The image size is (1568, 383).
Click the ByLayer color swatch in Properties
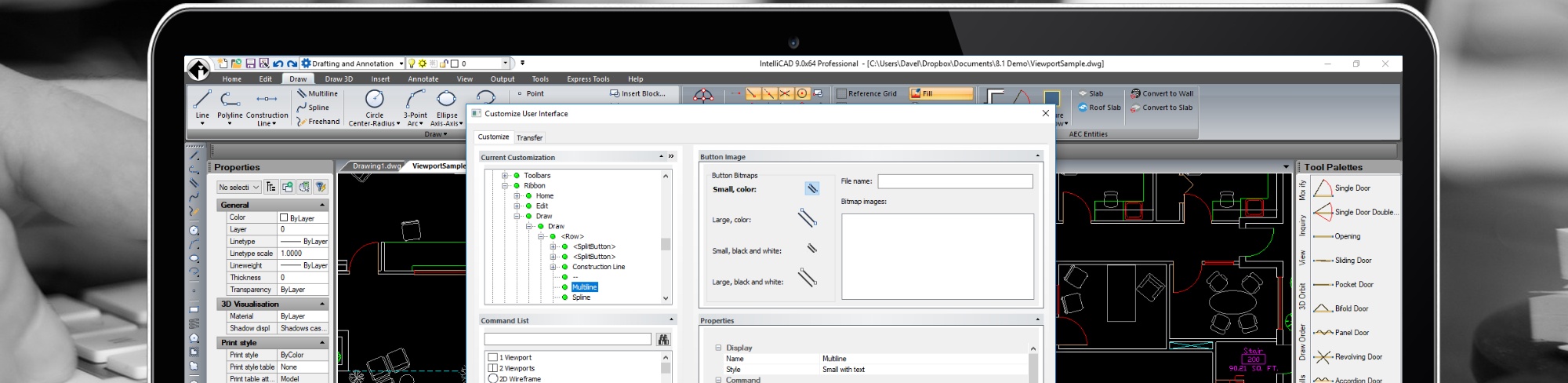pyautogui.click(x=284, y=217)
